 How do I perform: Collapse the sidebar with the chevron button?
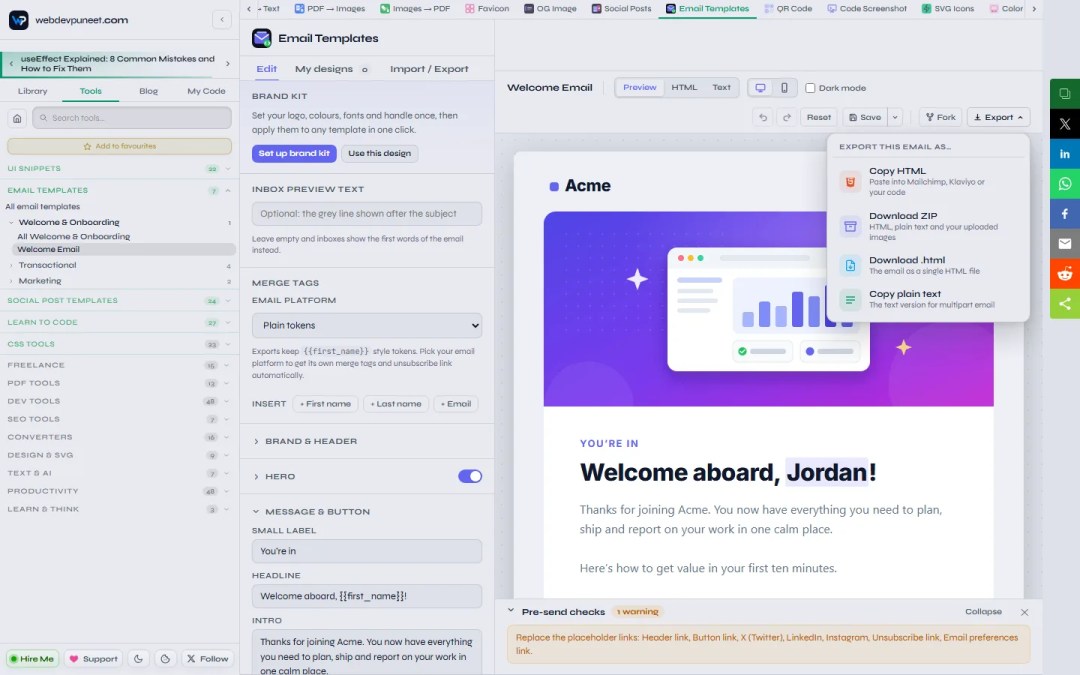(x=222, y=19)
